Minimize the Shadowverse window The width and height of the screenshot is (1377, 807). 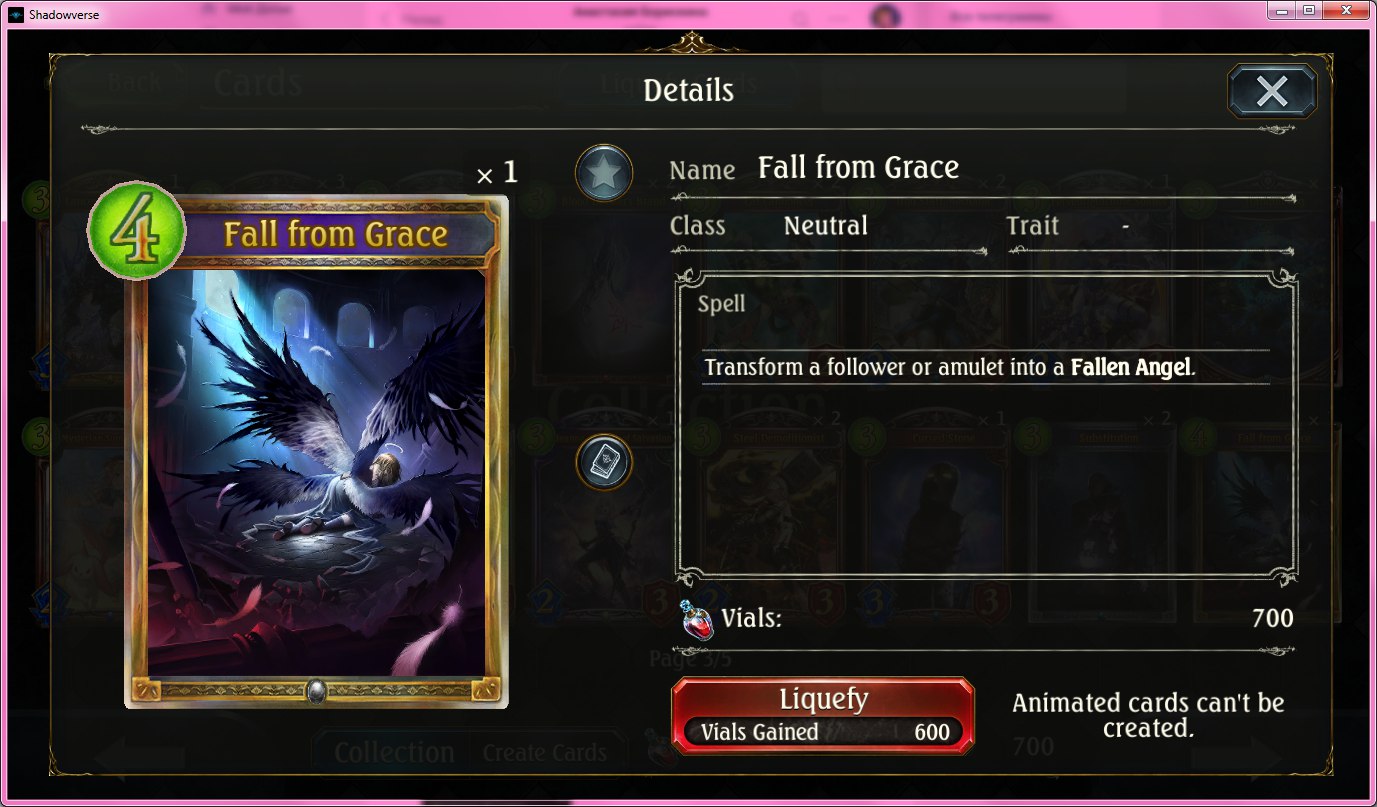pos(1283,10)
